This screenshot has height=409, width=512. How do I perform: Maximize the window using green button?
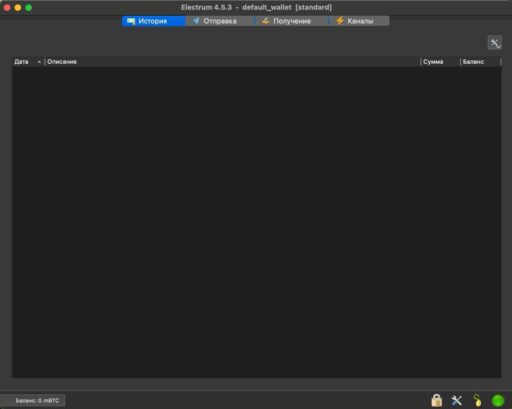(28, 7)
